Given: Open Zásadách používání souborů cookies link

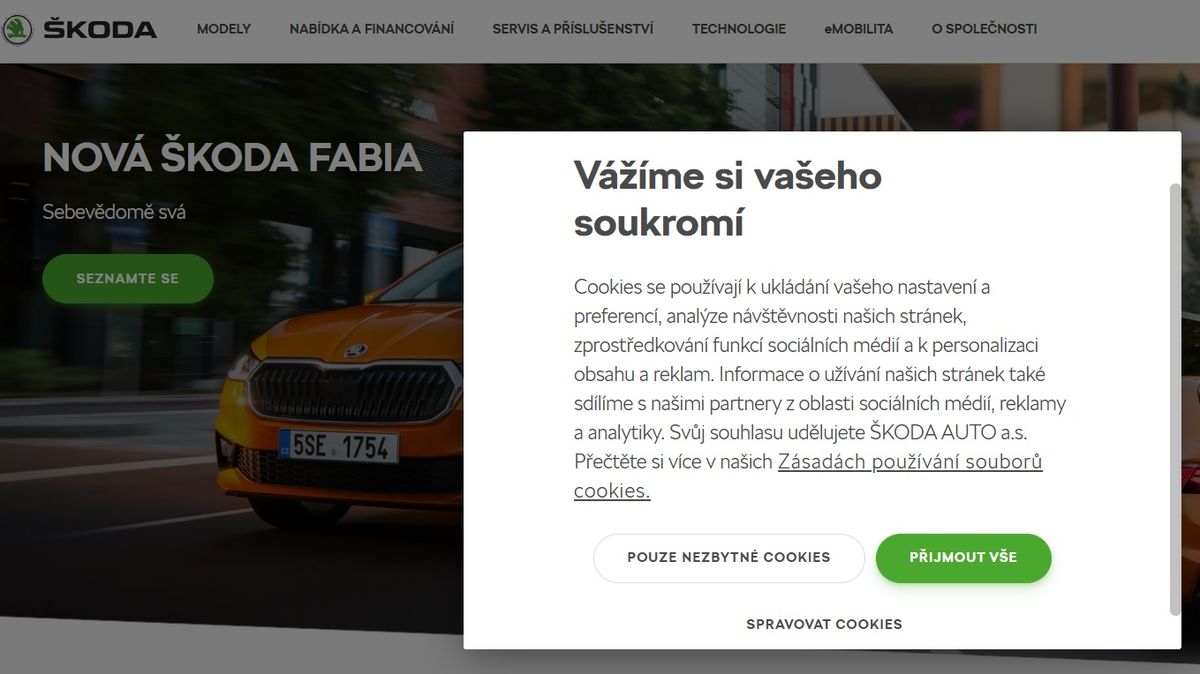Looking at the screenshot, I should (808, 476).
